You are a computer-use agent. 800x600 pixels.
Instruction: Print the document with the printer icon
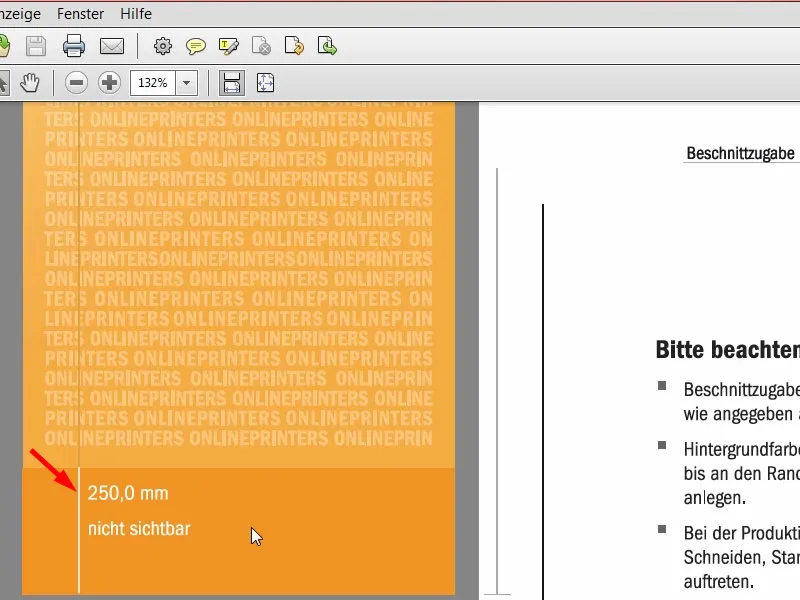tap(74, 46)
